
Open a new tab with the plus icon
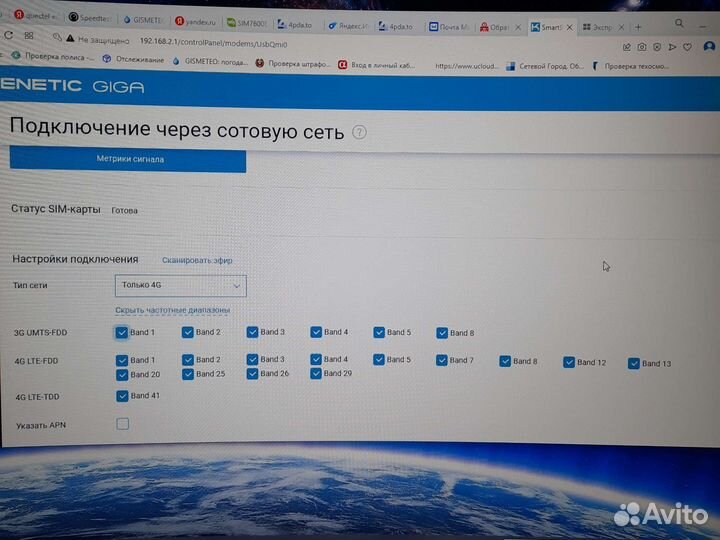(x=638, y=27)
